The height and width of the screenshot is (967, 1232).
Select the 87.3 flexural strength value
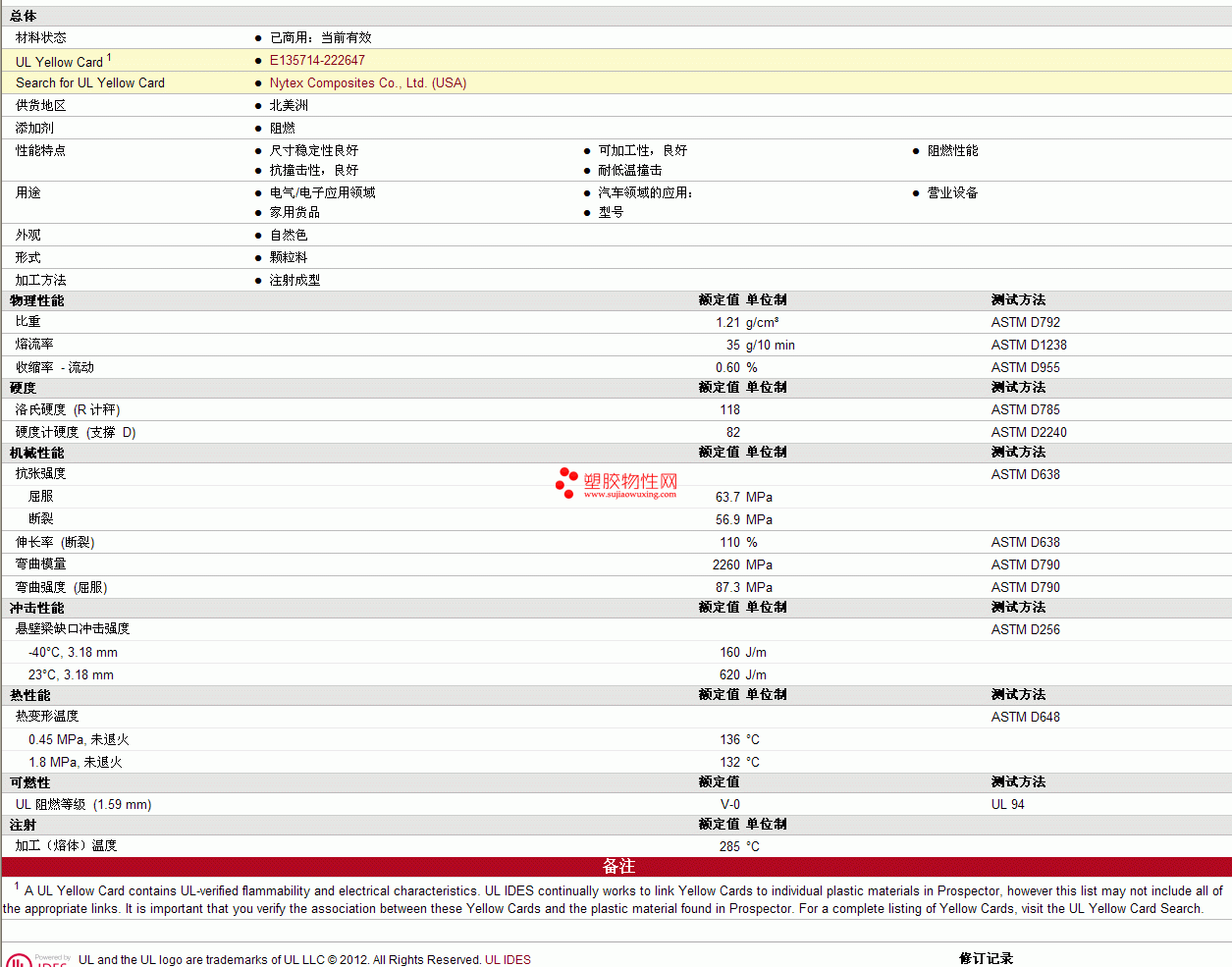pyautogui.click(x=727, y=587)
